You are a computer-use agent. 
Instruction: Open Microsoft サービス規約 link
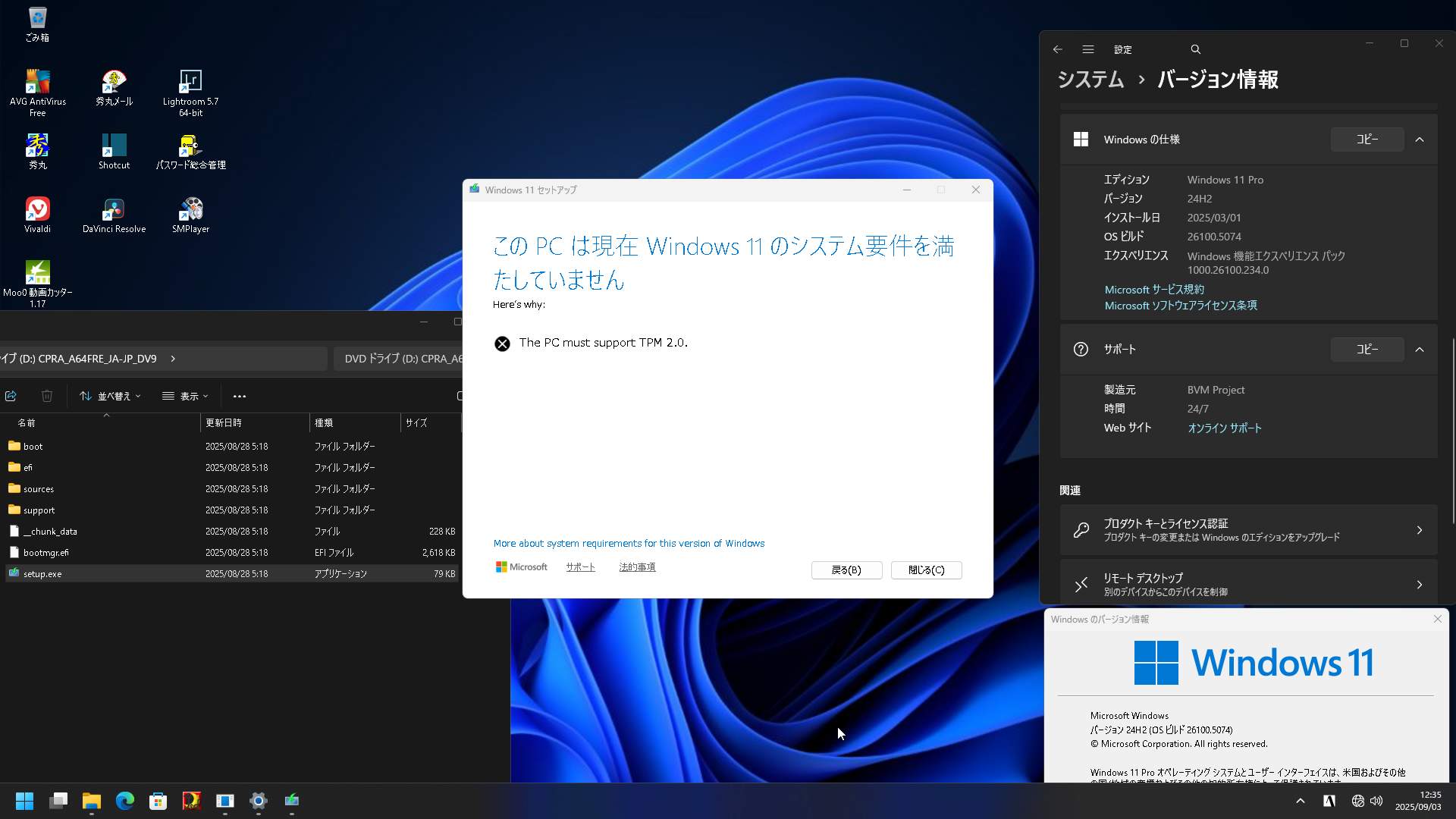(x=1154, y=290)
